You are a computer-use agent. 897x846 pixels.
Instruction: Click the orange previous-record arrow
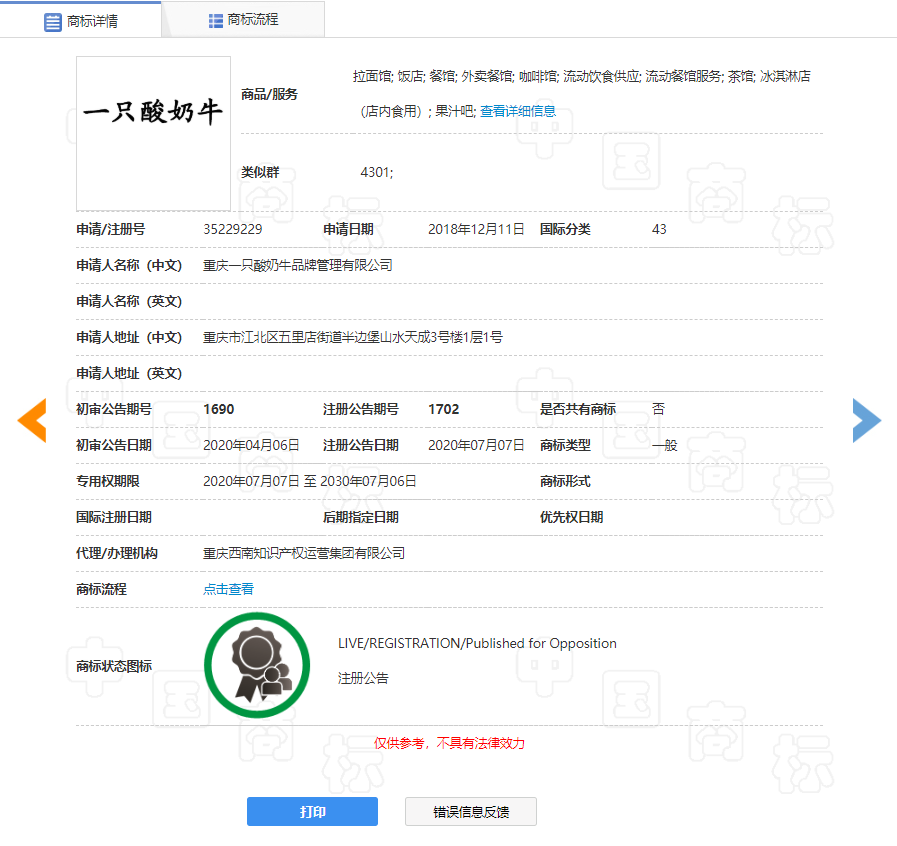pyautogui.click(x=32, y=420)
